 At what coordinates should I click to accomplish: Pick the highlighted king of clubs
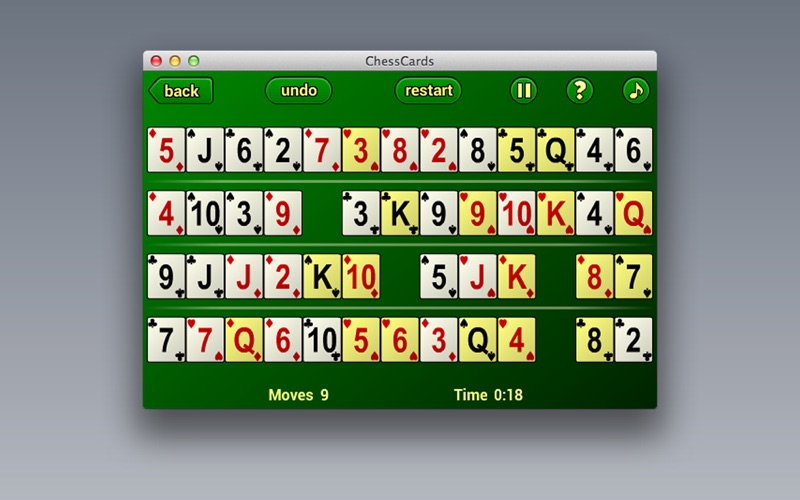[x=399, y=213]
